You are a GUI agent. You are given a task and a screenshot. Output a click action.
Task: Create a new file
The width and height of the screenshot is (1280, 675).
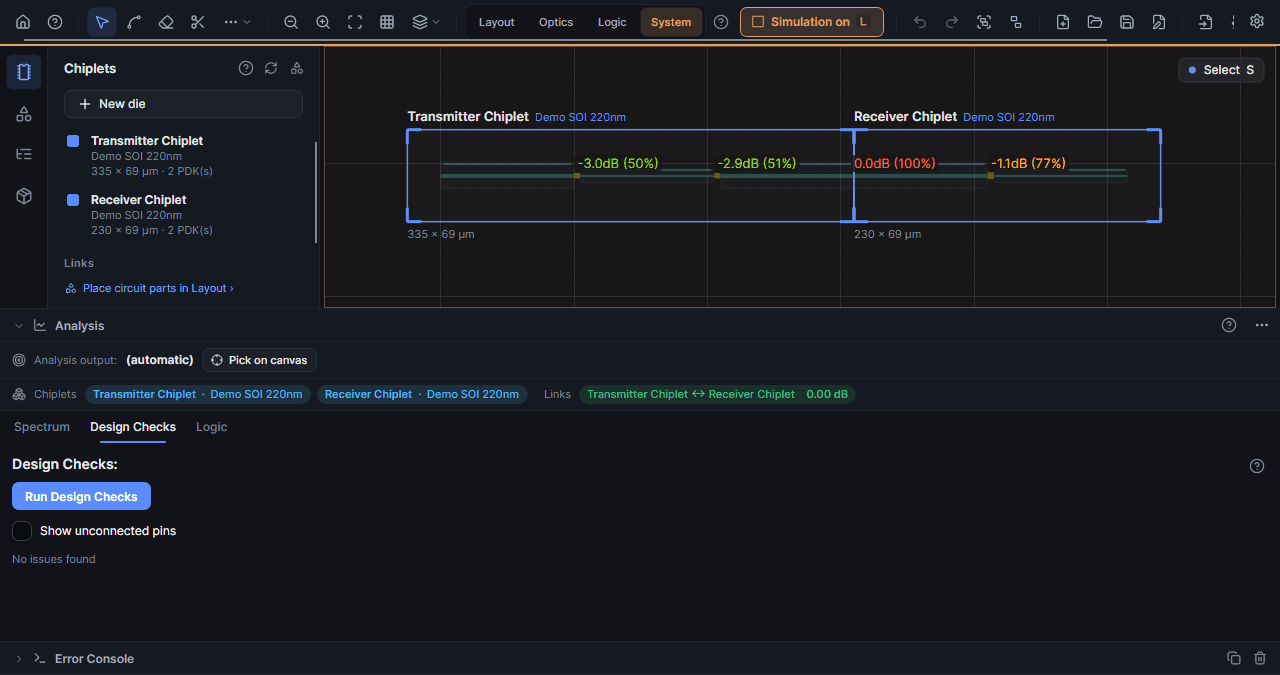coord(1063,22)
